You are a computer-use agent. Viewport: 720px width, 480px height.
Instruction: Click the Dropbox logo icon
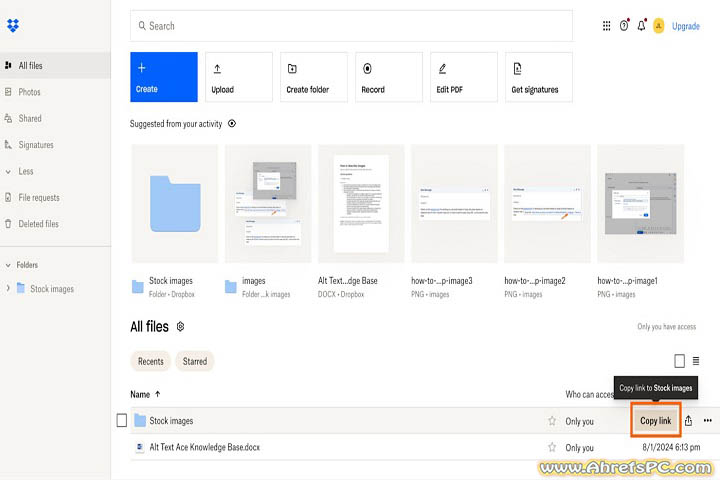point(13,25)
